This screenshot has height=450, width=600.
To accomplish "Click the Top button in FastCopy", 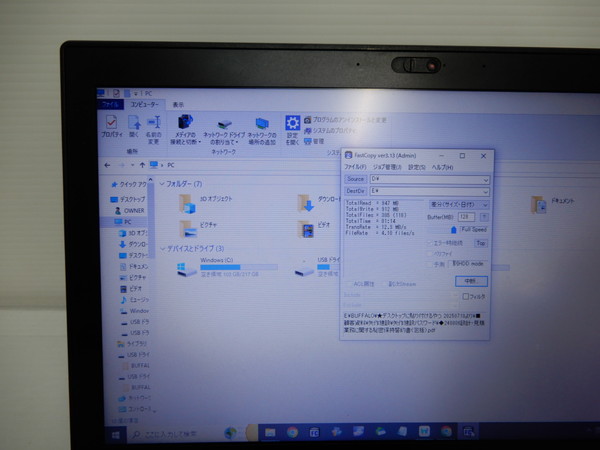I will click(x=480, y=242).
